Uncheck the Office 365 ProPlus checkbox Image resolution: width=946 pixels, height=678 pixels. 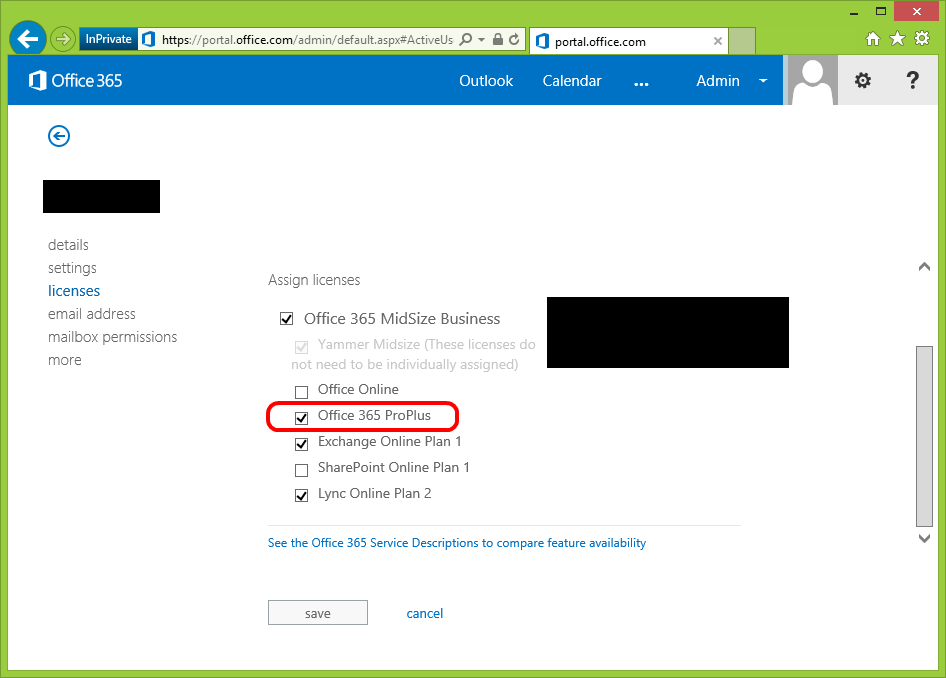tap(301, 418)
